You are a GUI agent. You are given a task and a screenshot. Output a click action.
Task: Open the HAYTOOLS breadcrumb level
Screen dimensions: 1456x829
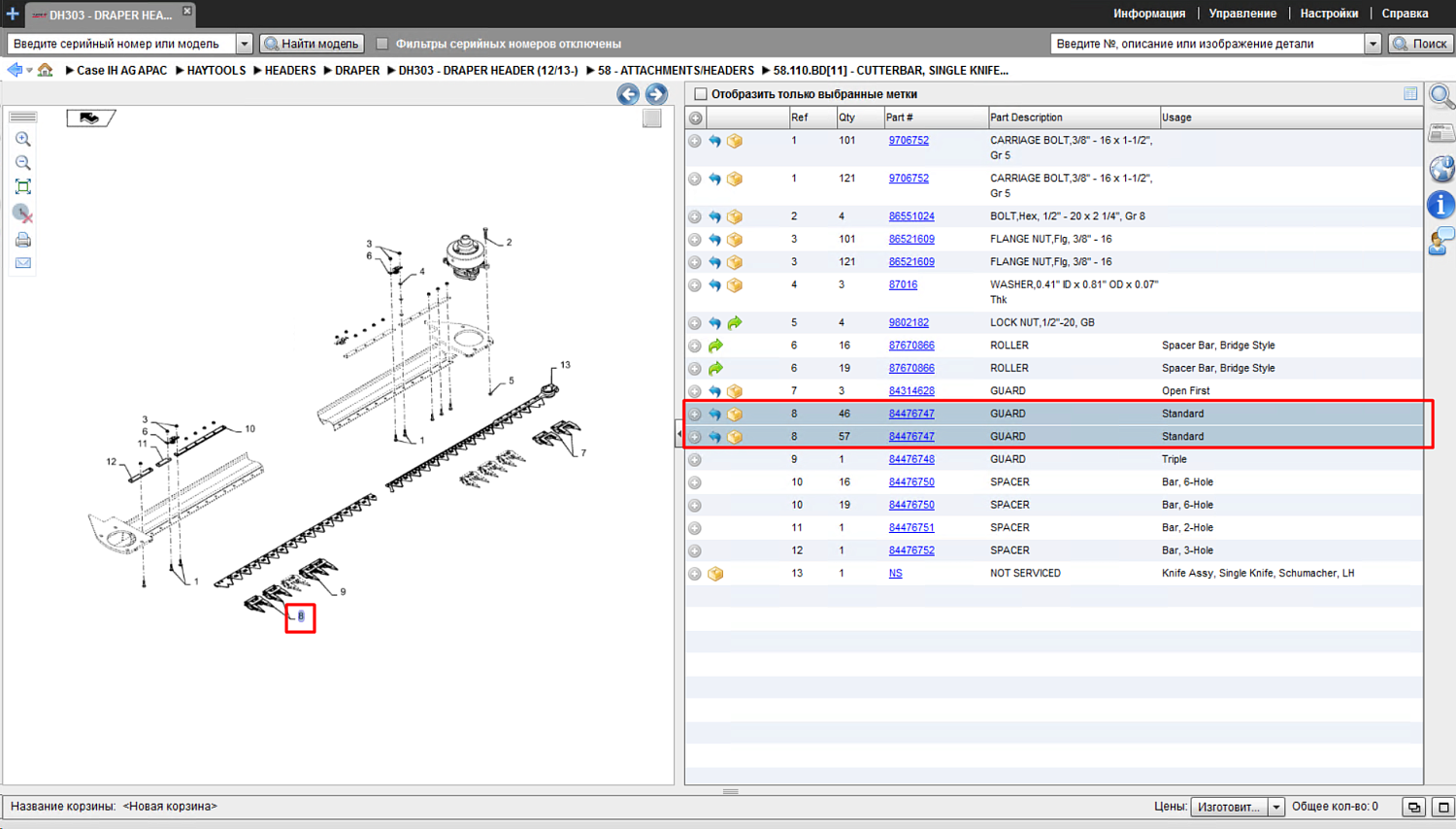point(216,71)
